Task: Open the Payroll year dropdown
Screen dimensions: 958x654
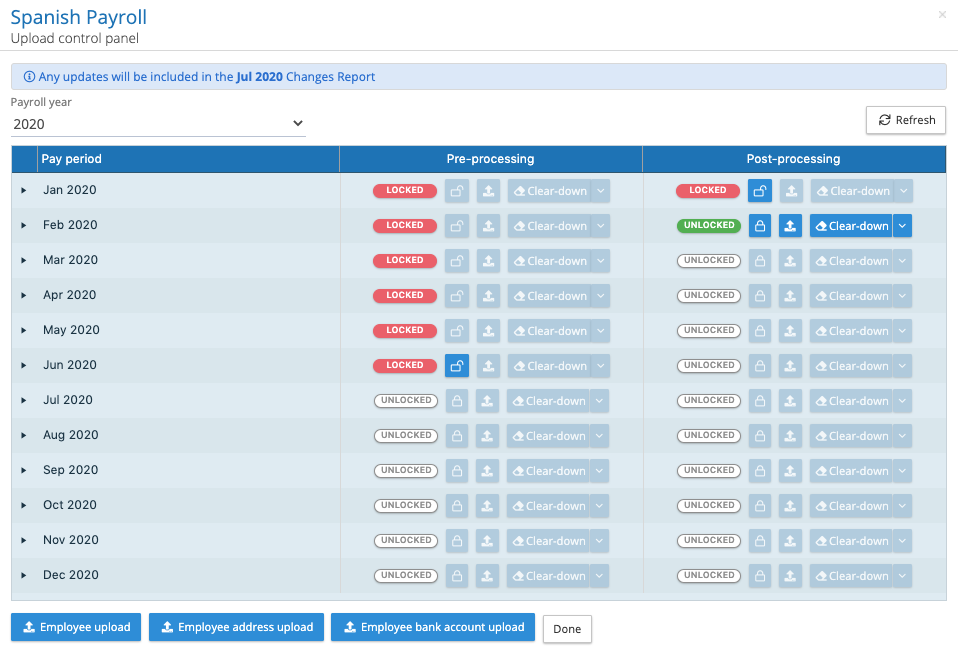Action: click(158, 124)
